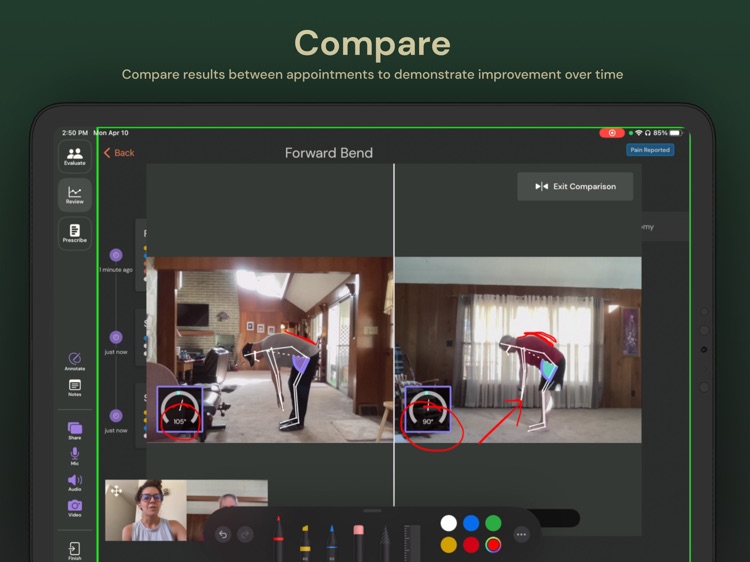Click the 'Forward Bend' title
This screenshot has width=750, height=562.
click(329, 153)
